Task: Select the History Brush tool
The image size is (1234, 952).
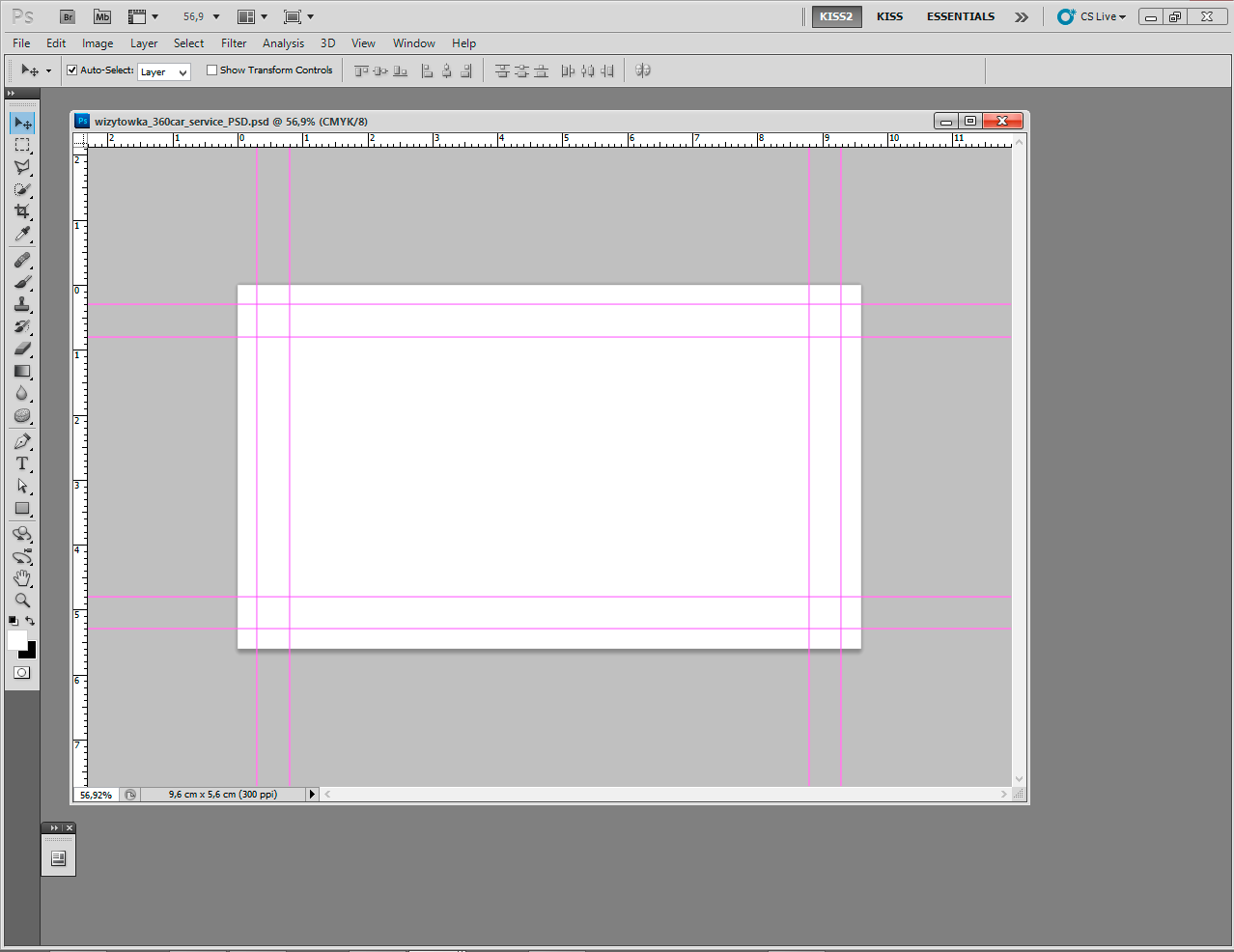Action: (x=22, y=327)
